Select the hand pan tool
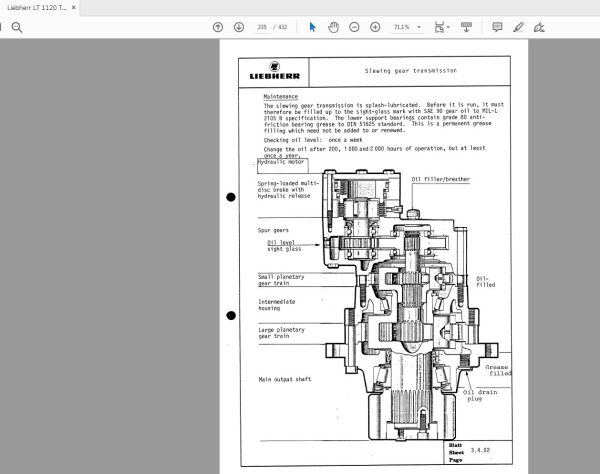 click(x=334, y=27)
